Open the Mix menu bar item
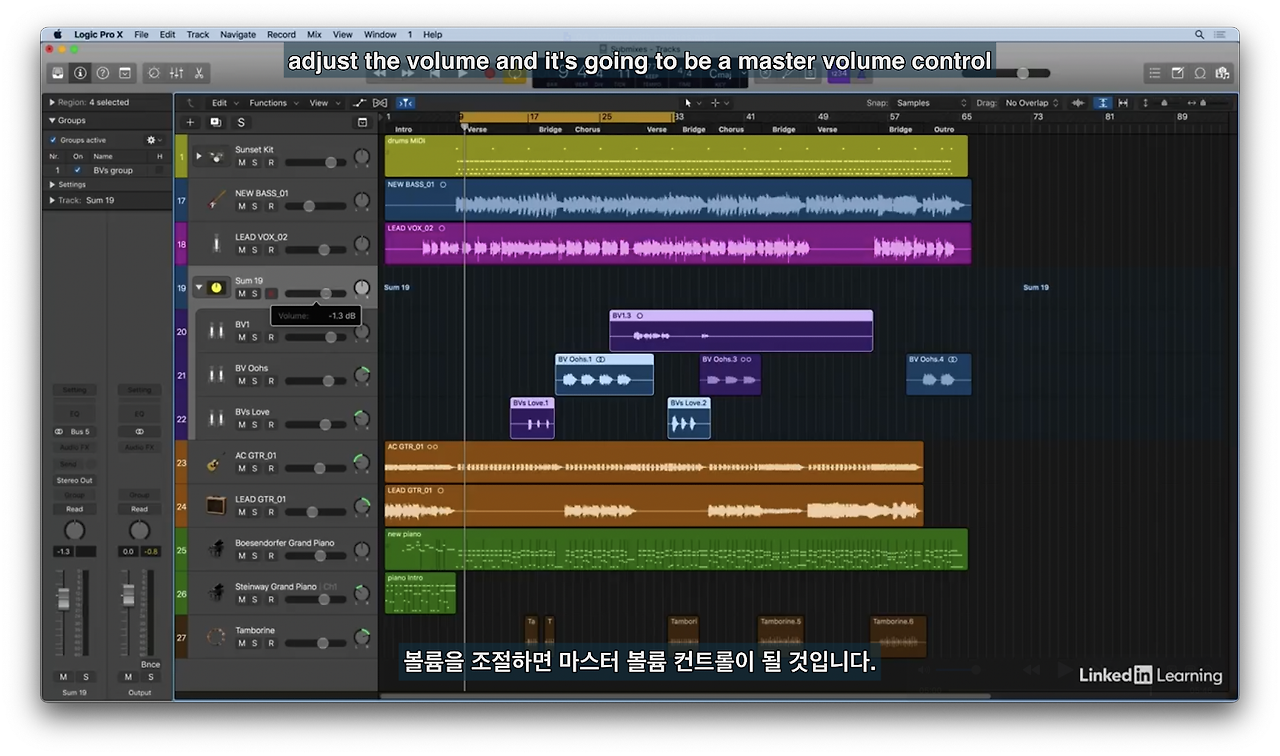The height and width of the screenshot is (756, 1280). [x=314, y=35]
